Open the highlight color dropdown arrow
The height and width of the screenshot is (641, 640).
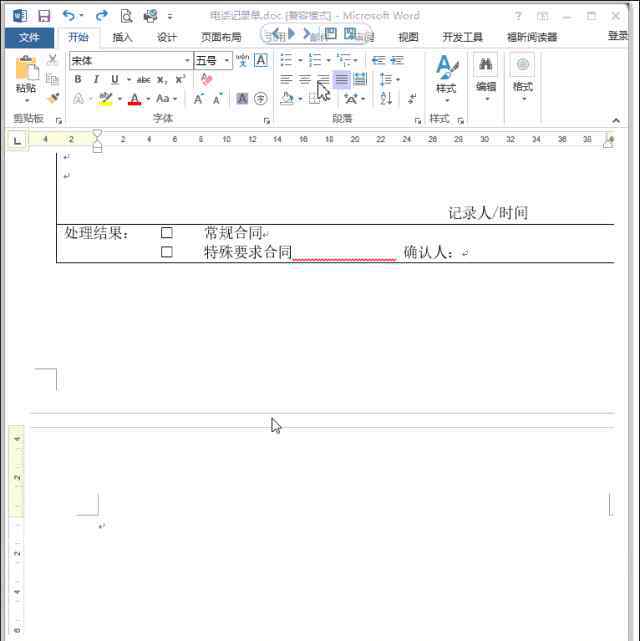120,99
